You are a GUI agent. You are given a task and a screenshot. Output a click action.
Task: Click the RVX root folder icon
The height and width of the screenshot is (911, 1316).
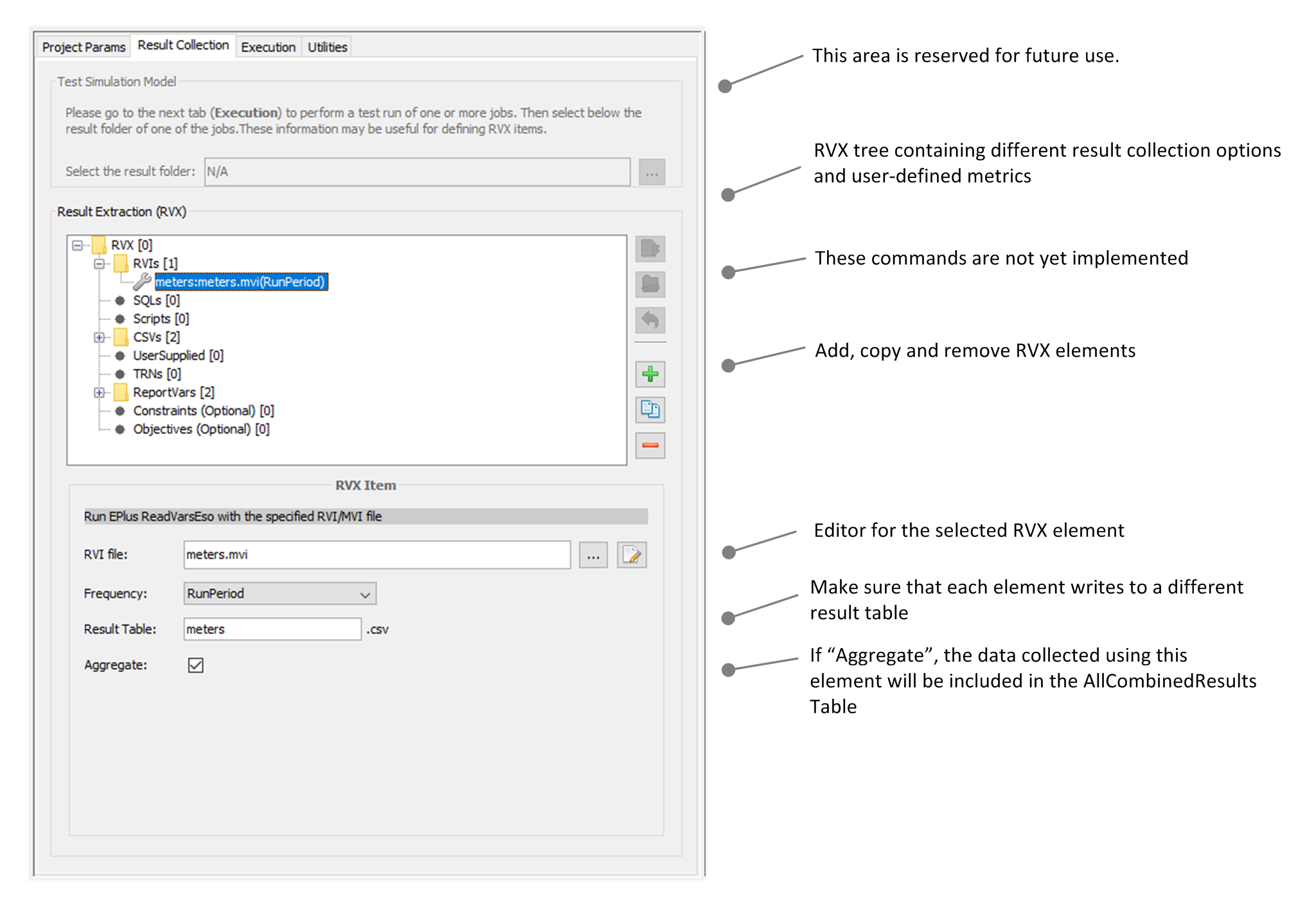99,245
